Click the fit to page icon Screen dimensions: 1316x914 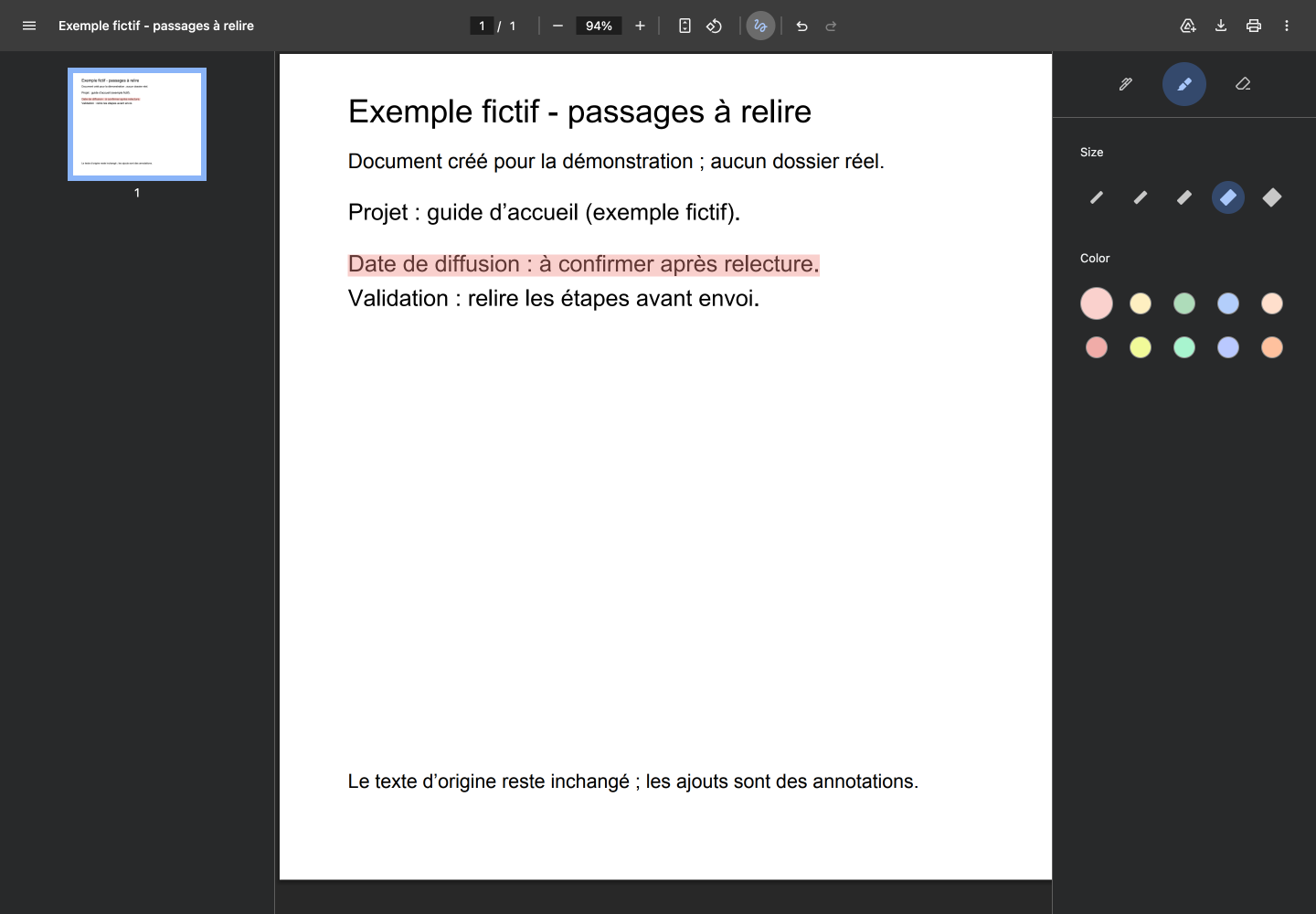click(685, 26)
